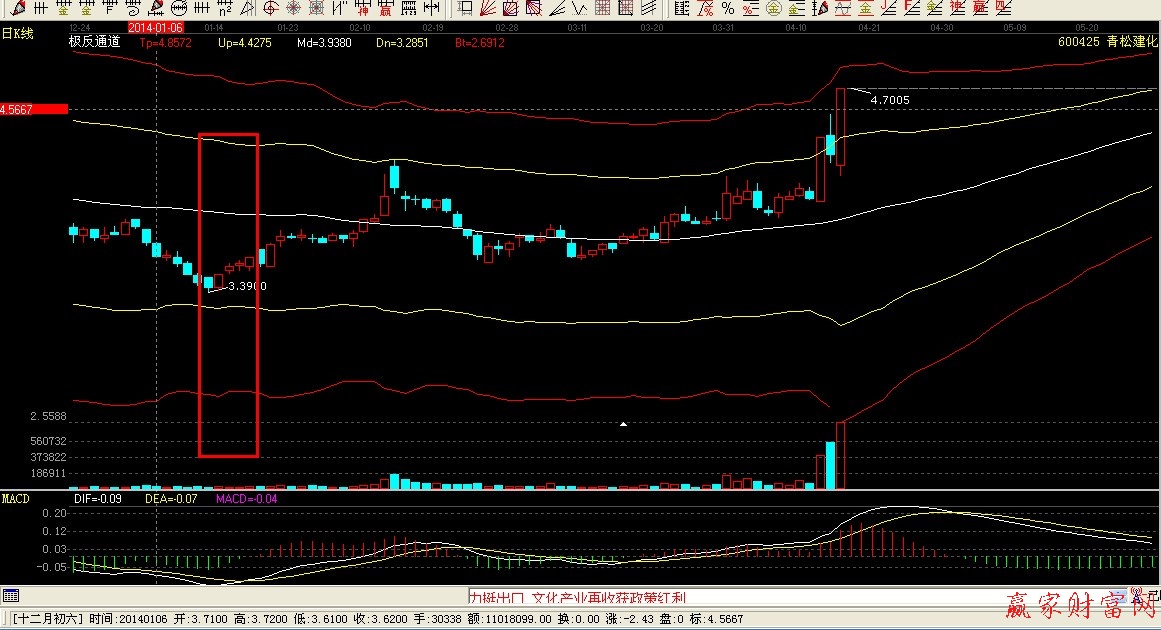Viewport: 1161px width, 630px height.
Task: Open the small grid icon at bottom-left
Action: [x=10, y=596]
